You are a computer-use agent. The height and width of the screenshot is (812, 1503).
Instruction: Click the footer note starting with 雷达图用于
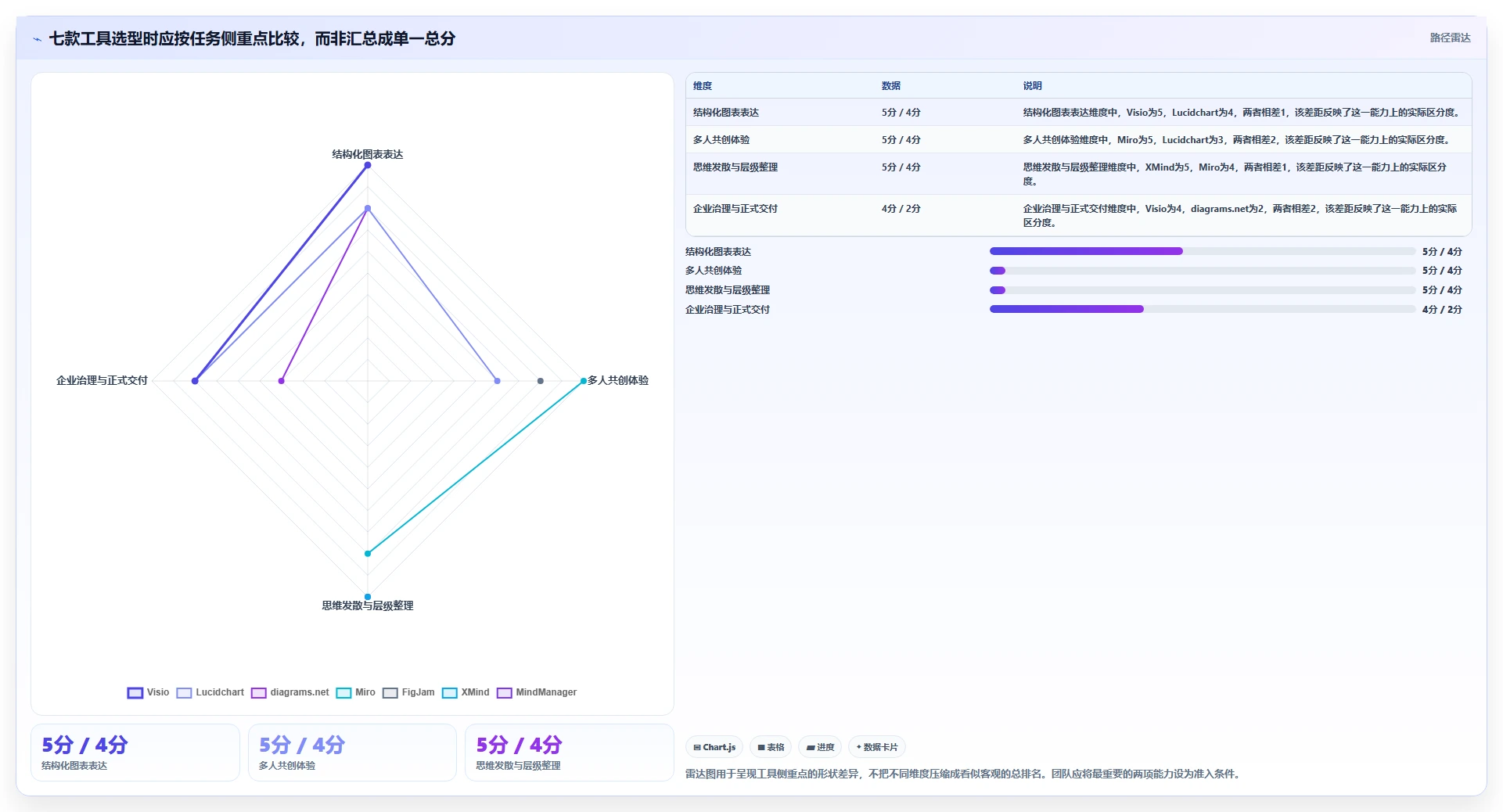pyautogui.click(x=964, y=774)
